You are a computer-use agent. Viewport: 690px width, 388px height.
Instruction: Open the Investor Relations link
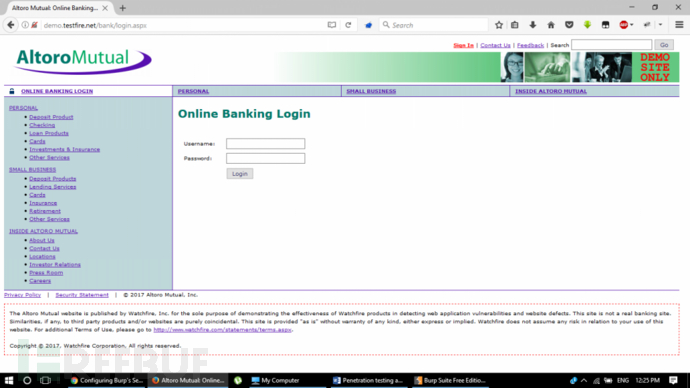click(55, 264)
